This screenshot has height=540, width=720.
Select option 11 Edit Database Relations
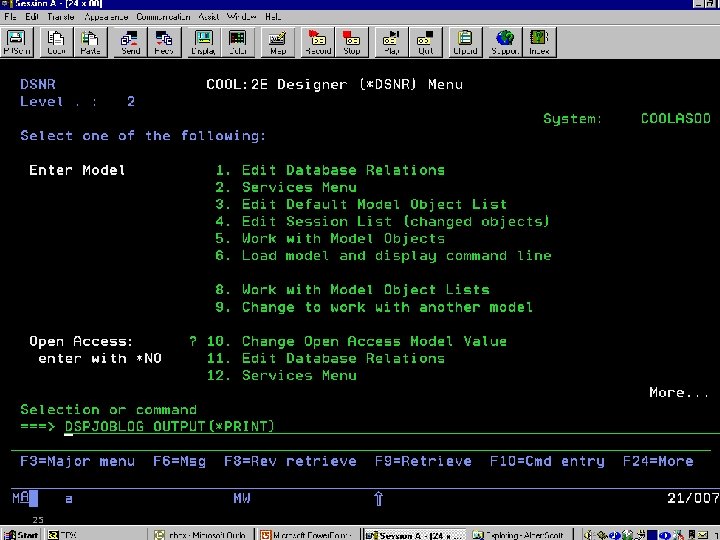point(326,358)
